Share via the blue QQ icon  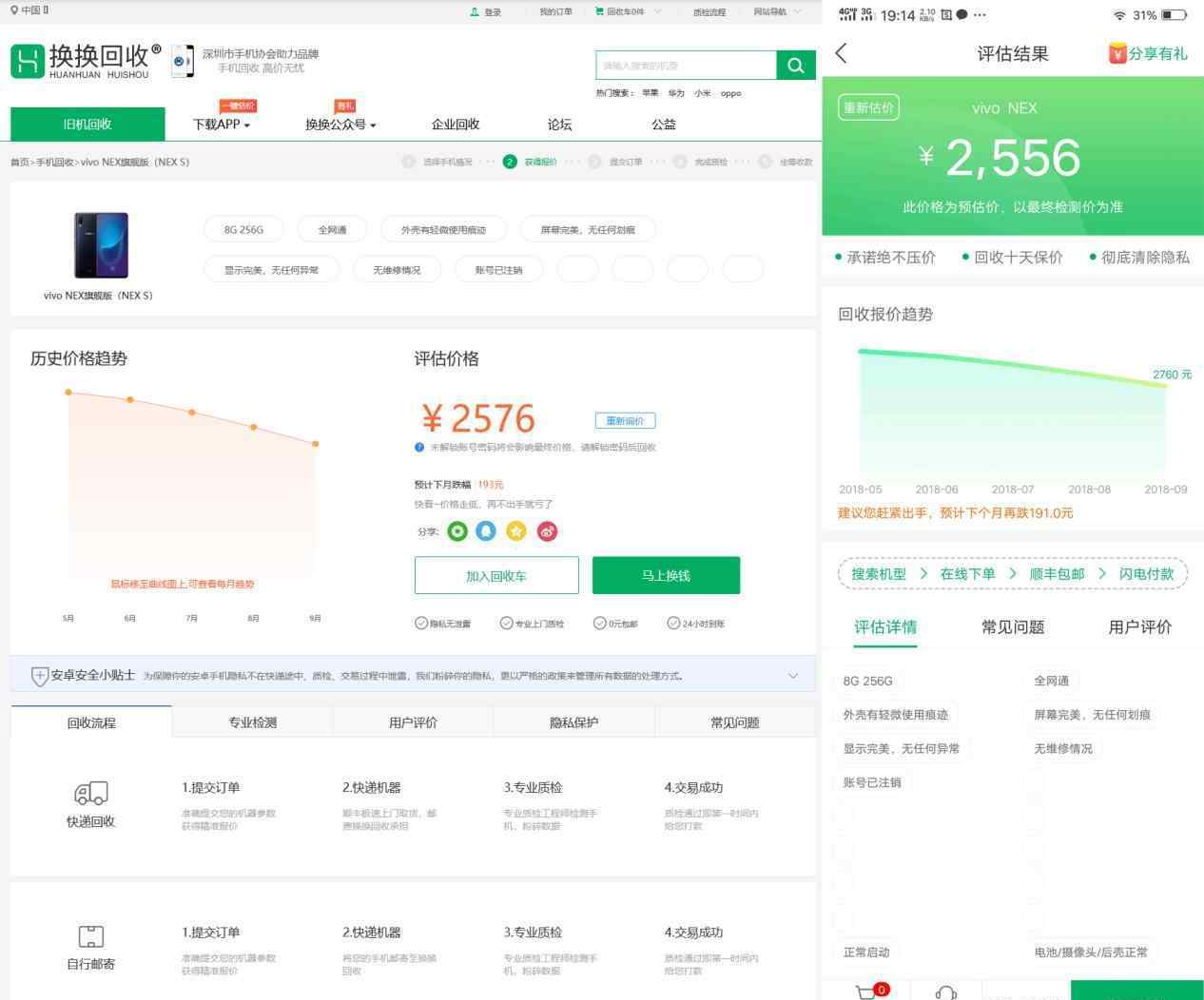486,531
